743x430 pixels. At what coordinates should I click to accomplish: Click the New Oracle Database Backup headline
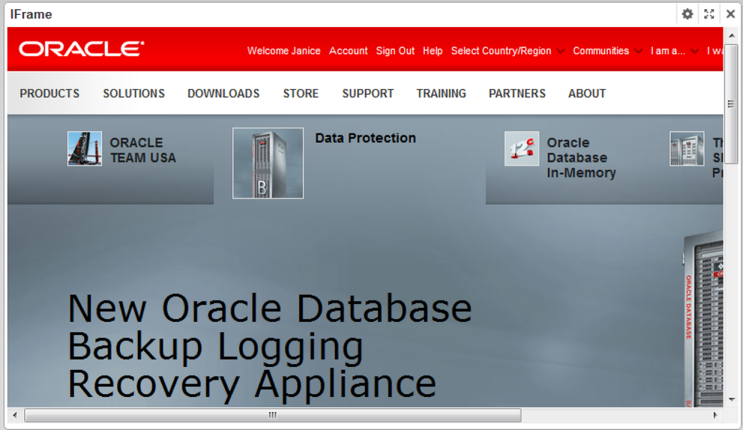[269, 346]
